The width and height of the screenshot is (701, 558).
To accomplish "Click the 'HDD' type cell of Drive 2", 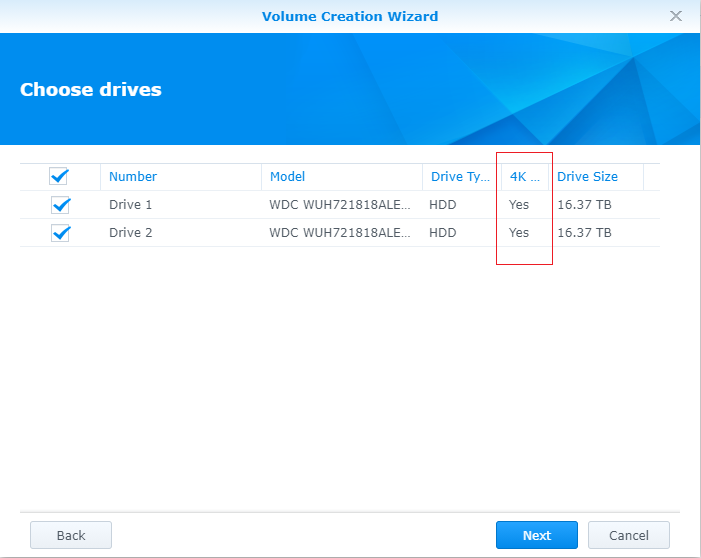I will (x=443, y=233).
